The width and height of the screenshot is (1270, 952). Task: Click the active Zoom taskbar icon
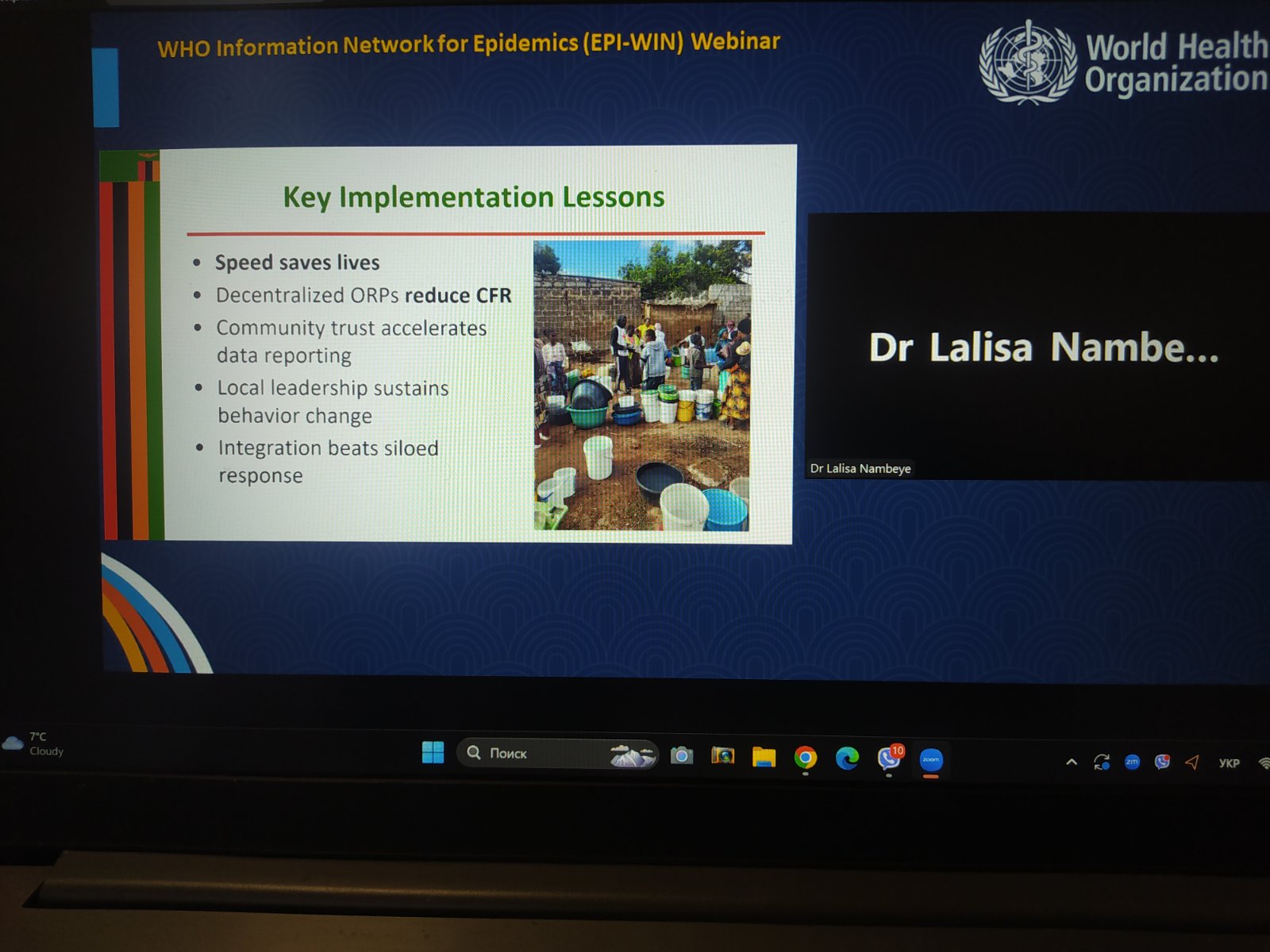931,760
